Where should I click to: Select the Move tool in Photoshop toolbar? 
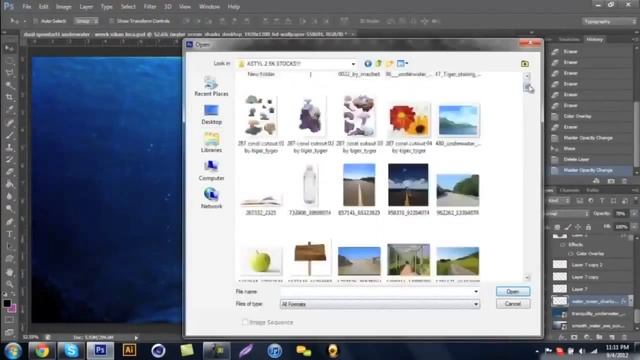(9, 49)
